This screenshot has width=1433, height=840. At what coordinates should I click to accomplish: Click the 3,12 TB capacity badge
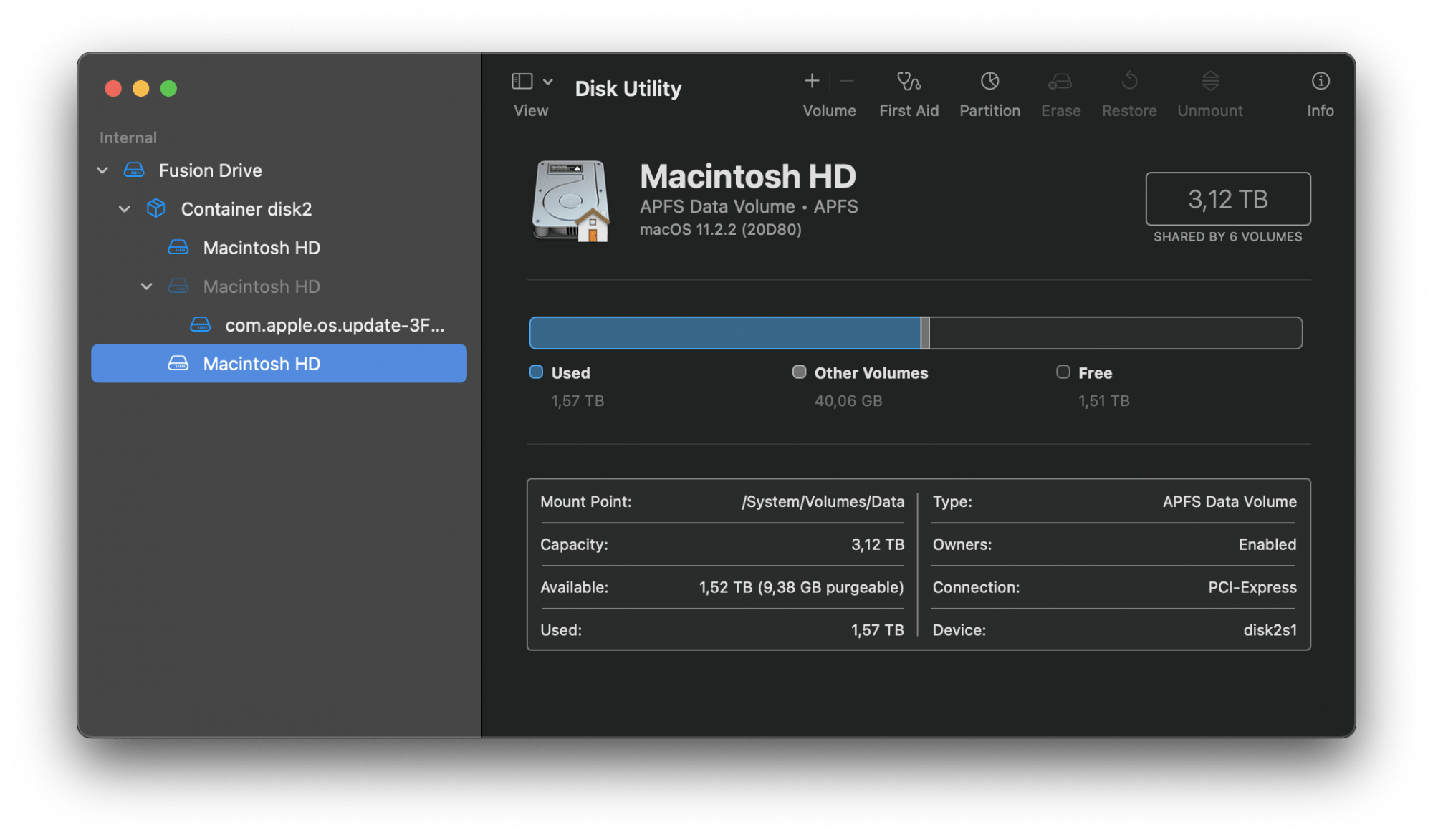coord(1227,198)
